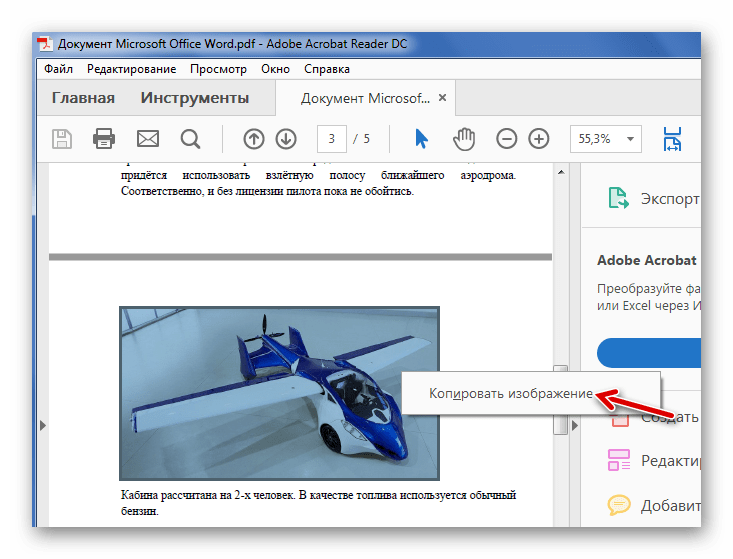Screen dimensions: 733x559
Task: Open the search magnifier tool
Action: [x=190, y=139]
